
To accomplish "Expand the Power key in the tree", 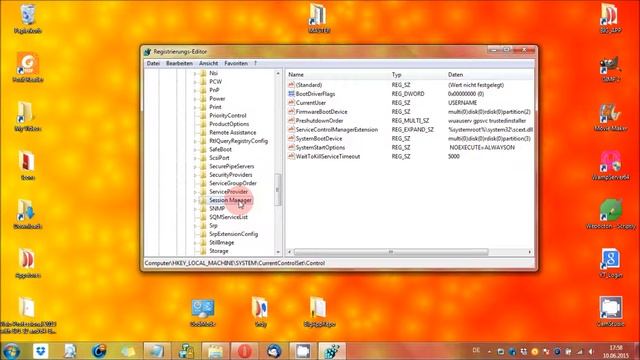I will 195,99.
